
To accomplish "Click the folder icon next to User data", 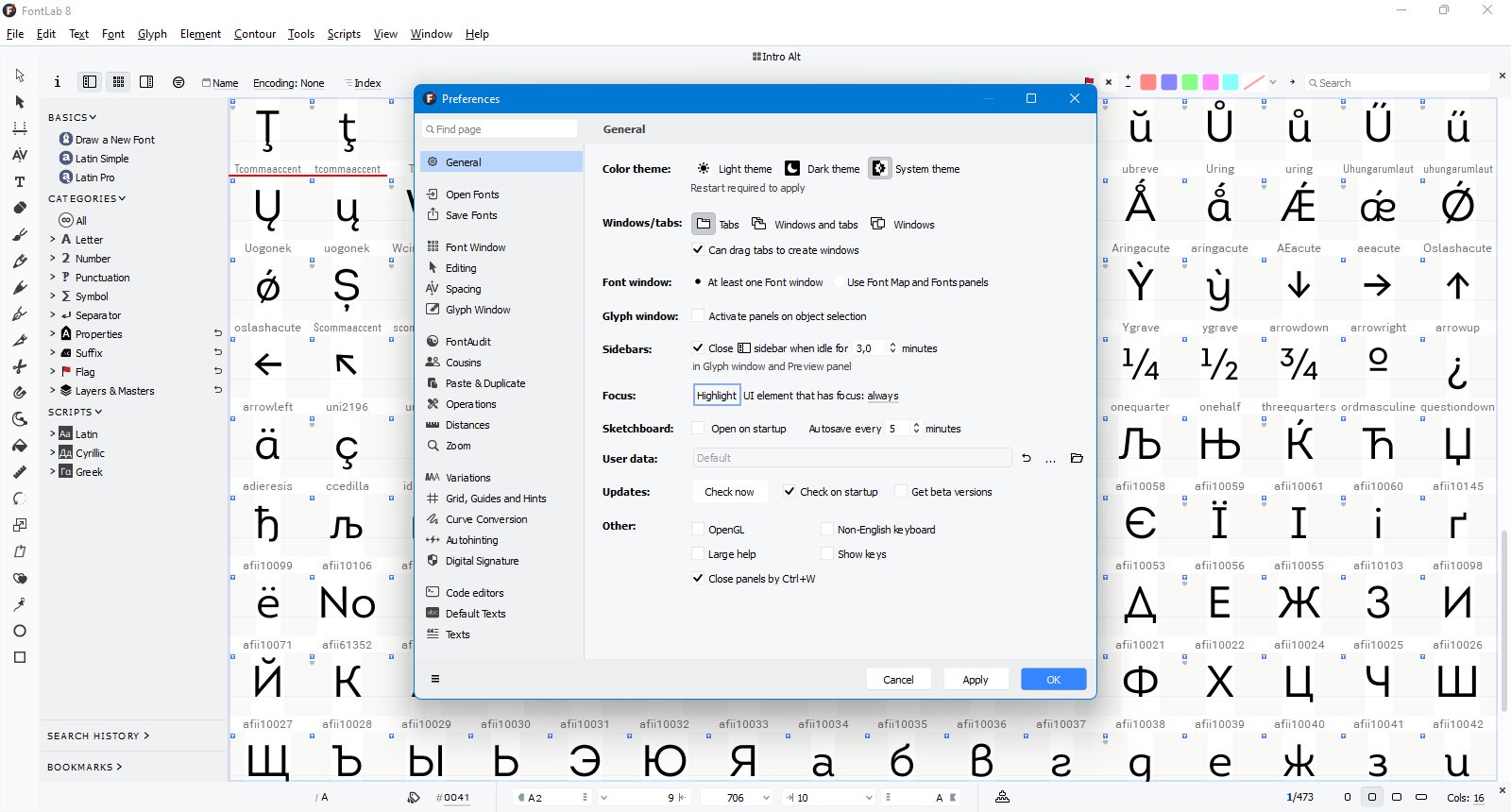I will 1077,458.
